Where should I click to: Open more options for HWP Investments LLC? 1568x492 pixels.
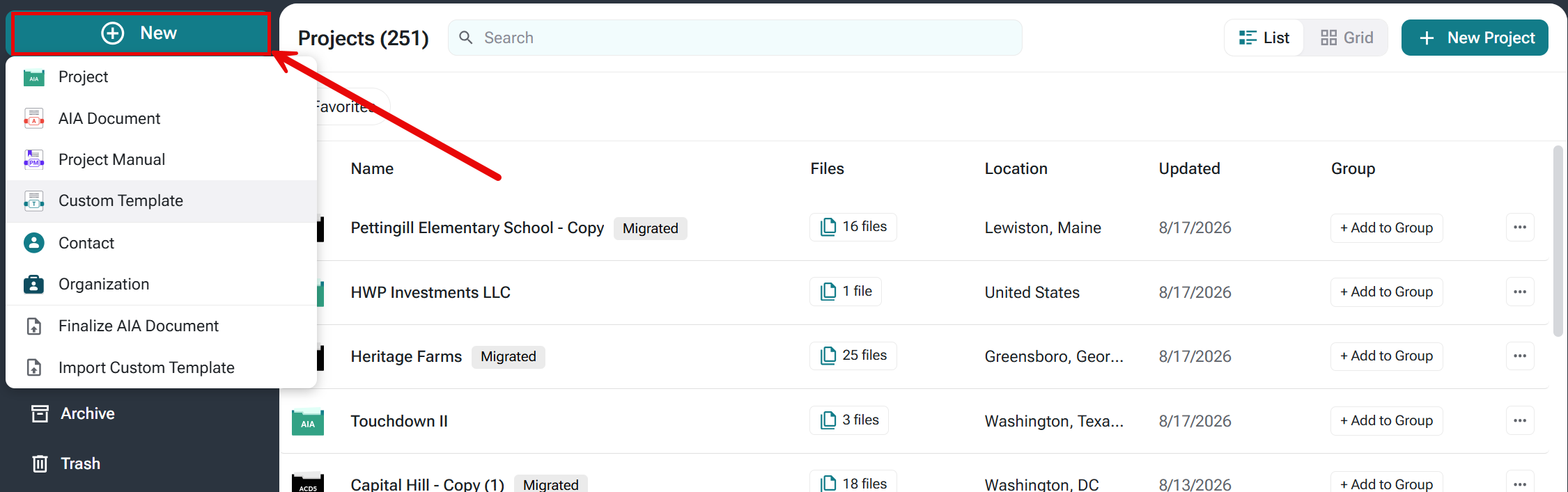point(1520,292)
